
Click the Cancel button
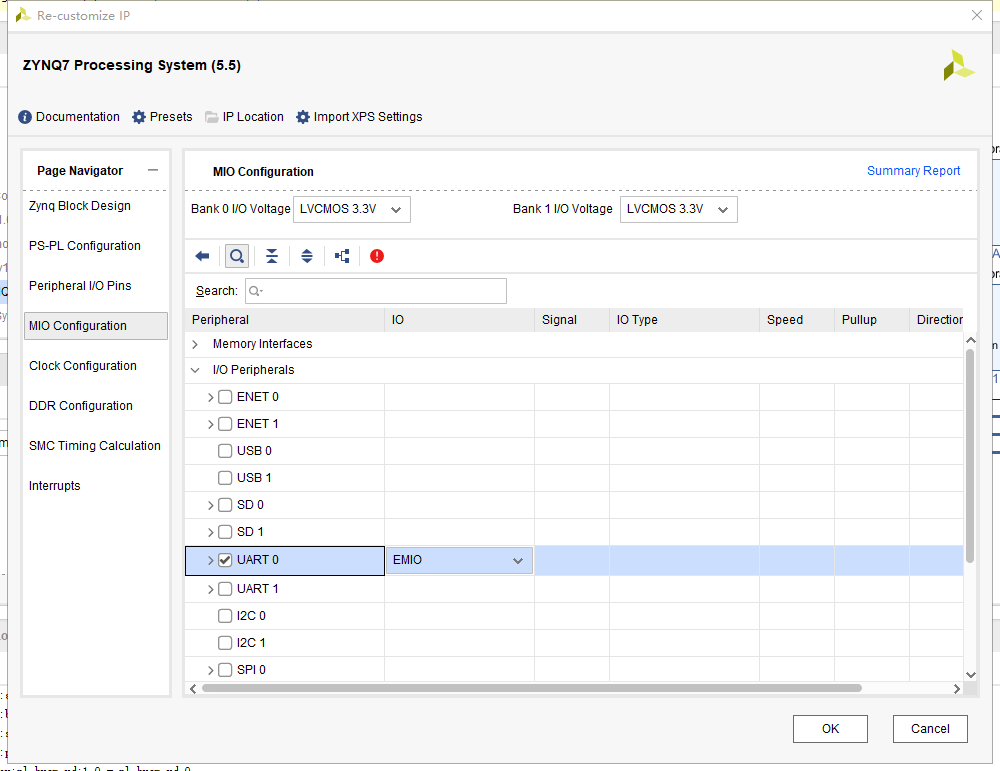pyautogui.click(x=930, y=729)
